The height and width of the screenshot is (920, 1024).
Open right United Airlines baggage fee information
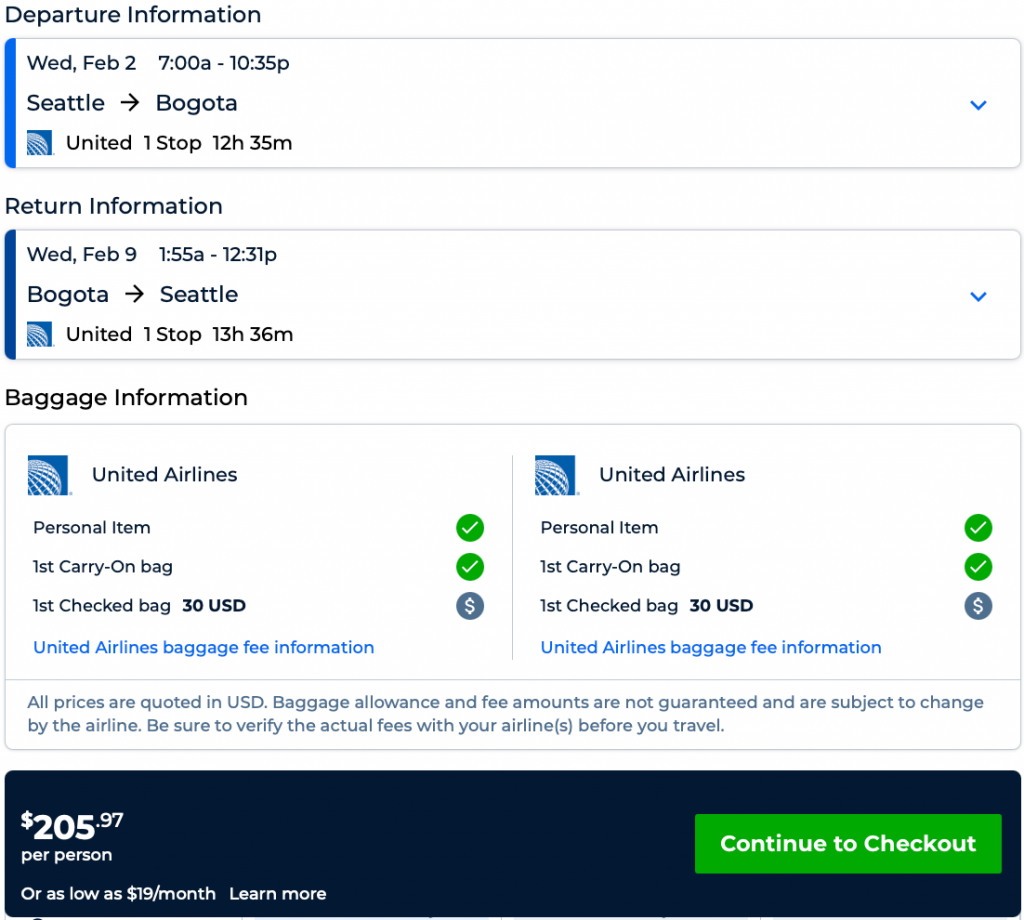711,647
